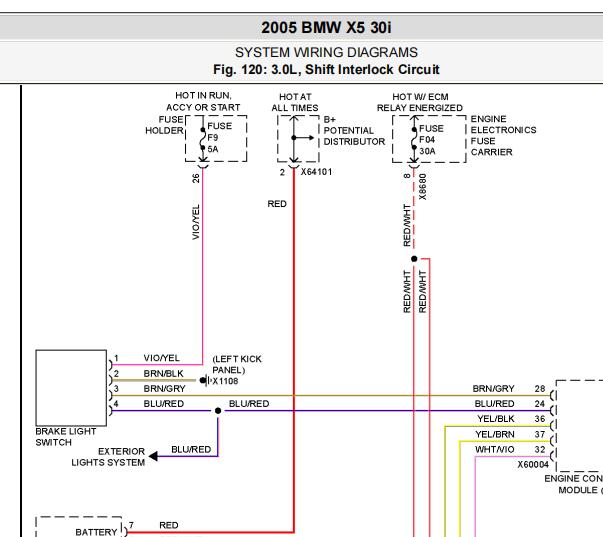The height and width of the screenshot is (537, 603).
Task: Click the RED label at battery pin 7
Action: tap(168, 525)
